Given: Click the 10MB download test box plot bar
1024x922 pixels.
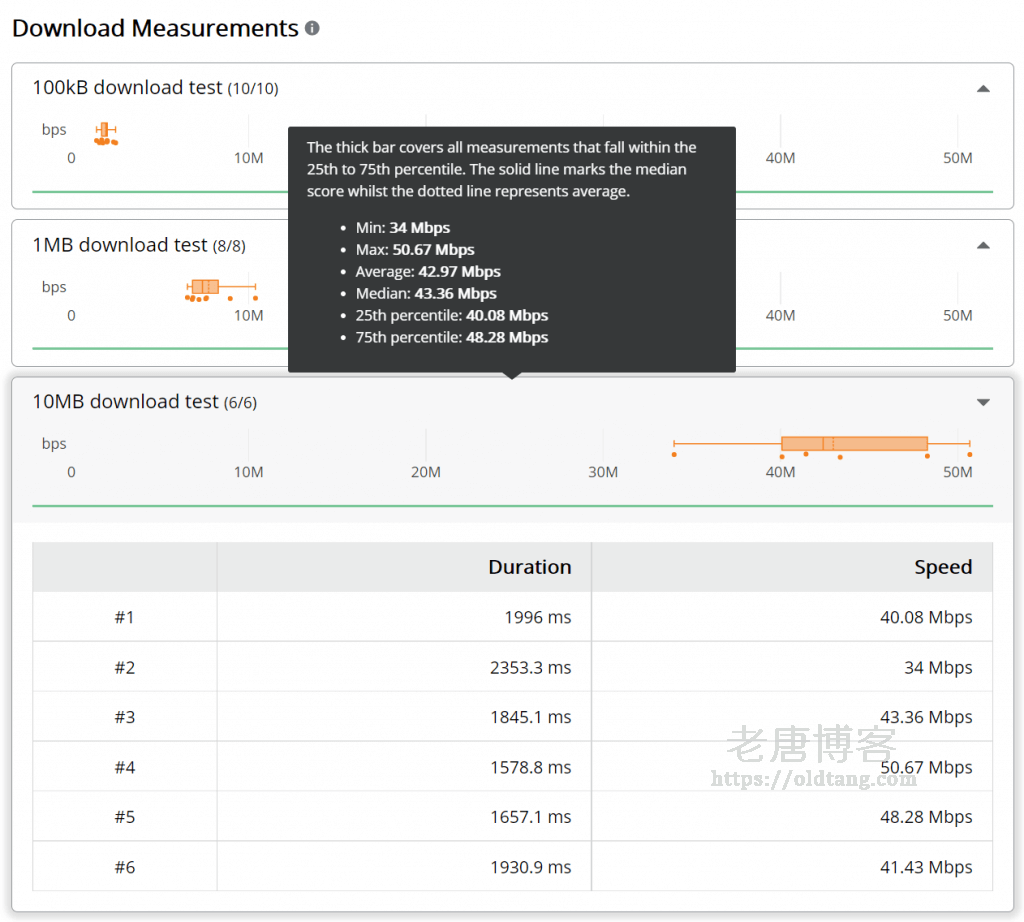Looking at the screenshot, I should 854,444.
